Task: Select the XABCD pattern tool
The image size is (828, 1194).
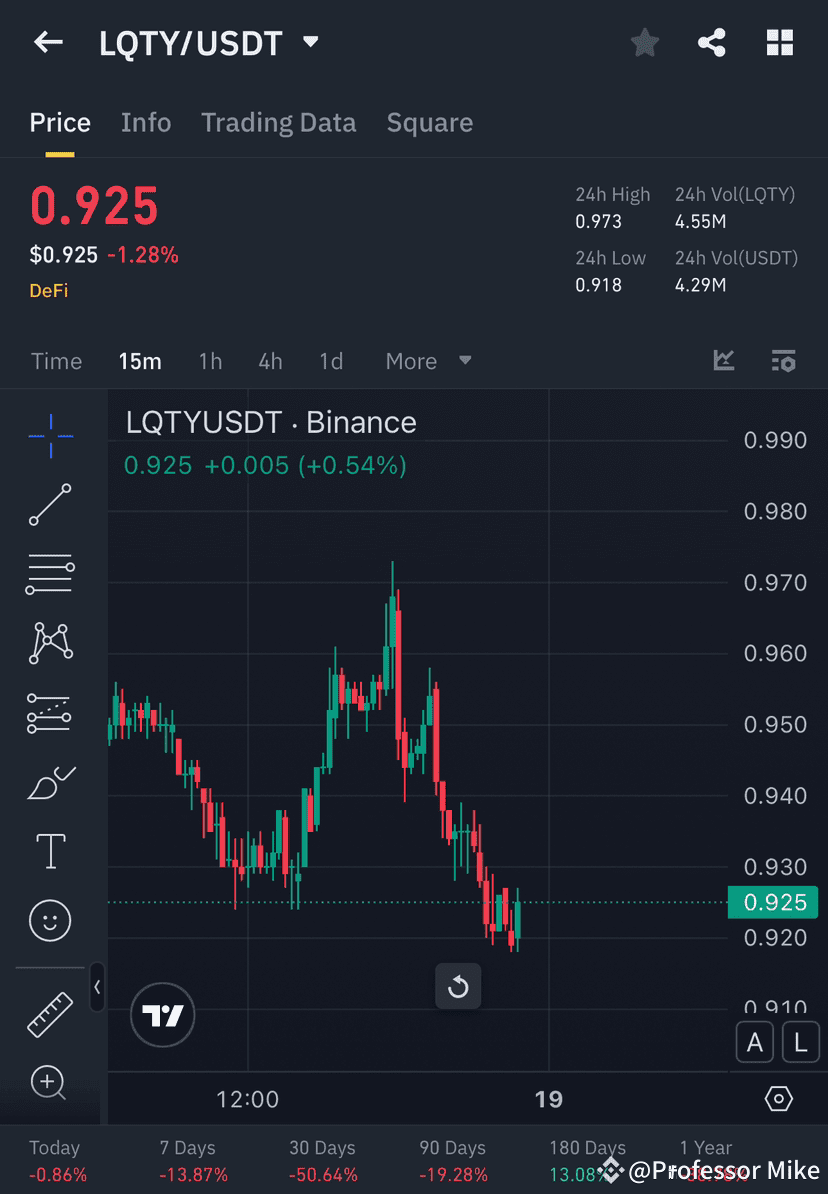Action: click(x=50, y=643)
